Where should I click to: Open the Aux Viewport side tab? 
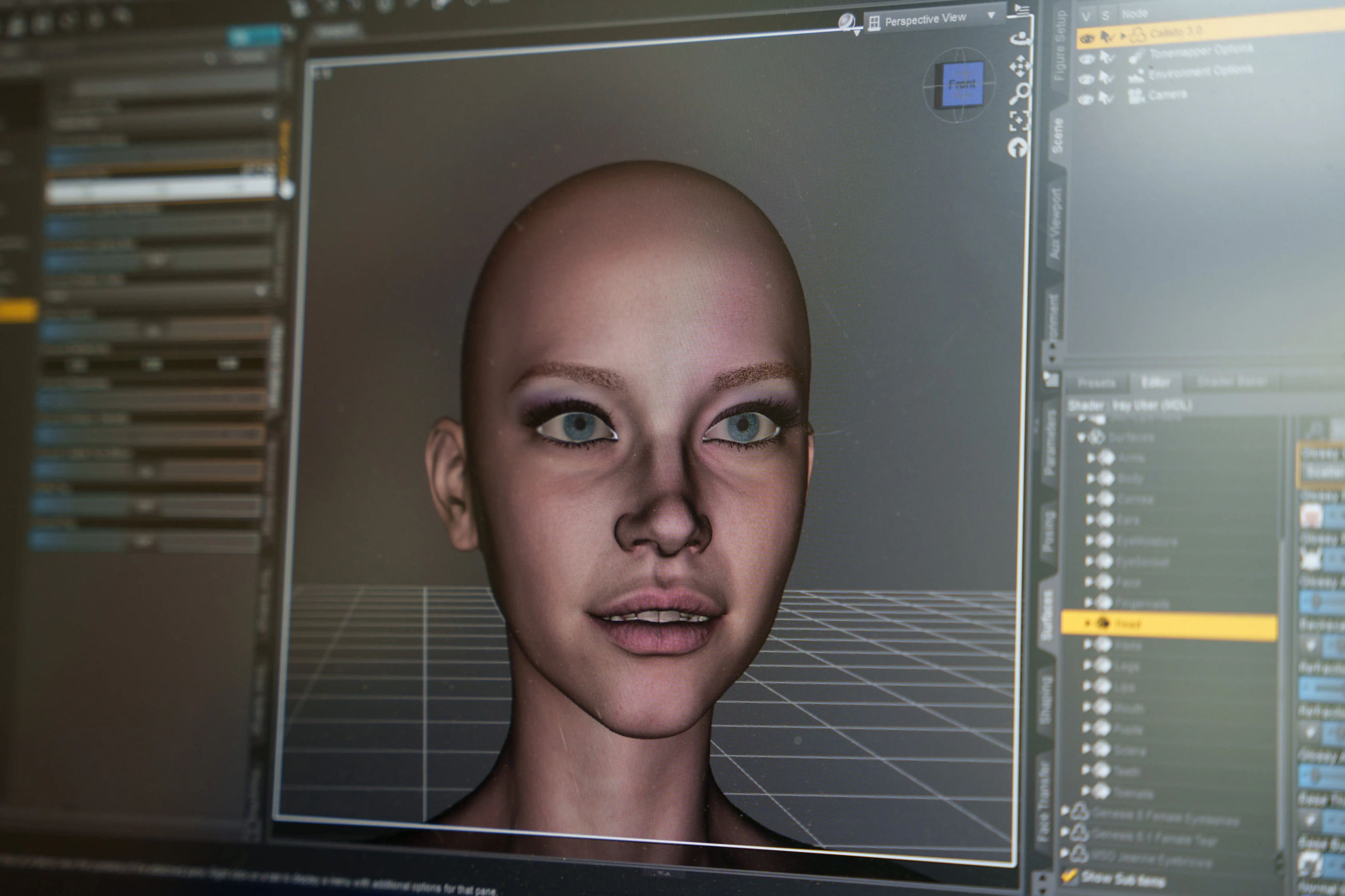[x=1056, y=224]
